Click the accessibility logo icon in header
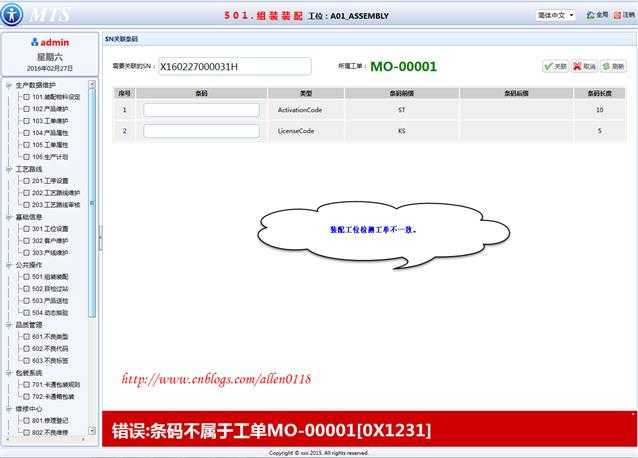This screenshot has height=458, width=638. pyautogui.click(x=11, y=14)
